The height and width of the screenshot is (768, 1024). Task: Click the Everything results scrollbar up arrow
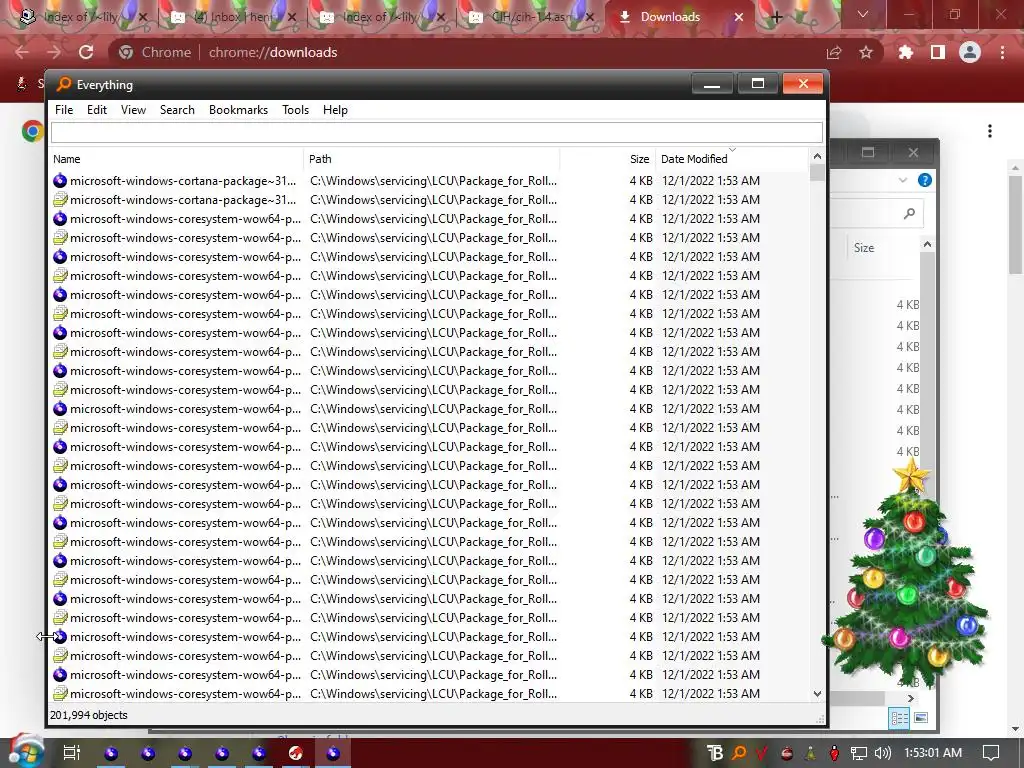pos(817,157)
